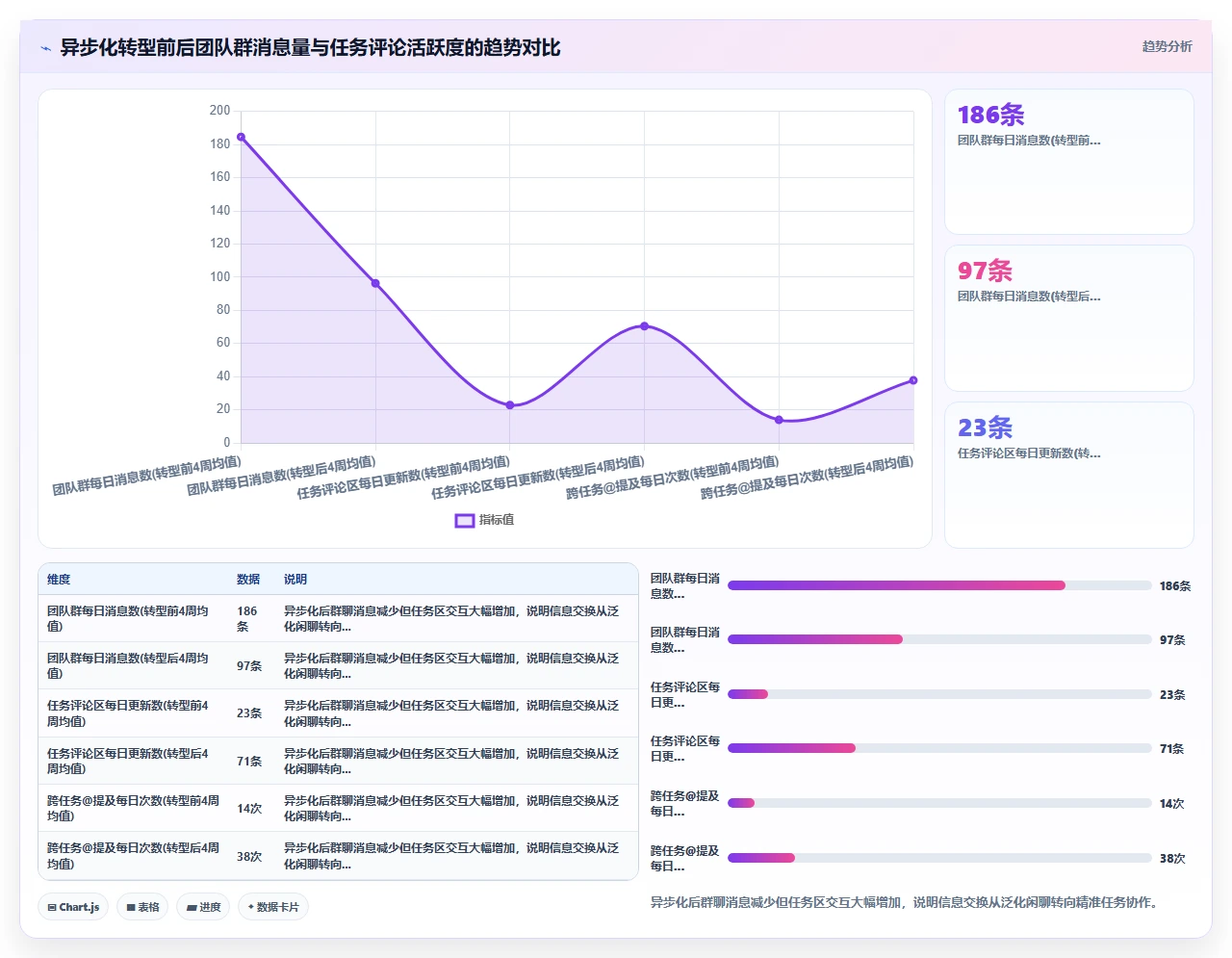Select table row with 97条 value
The height and width of the screenshot is (958, 1232).
338,665
